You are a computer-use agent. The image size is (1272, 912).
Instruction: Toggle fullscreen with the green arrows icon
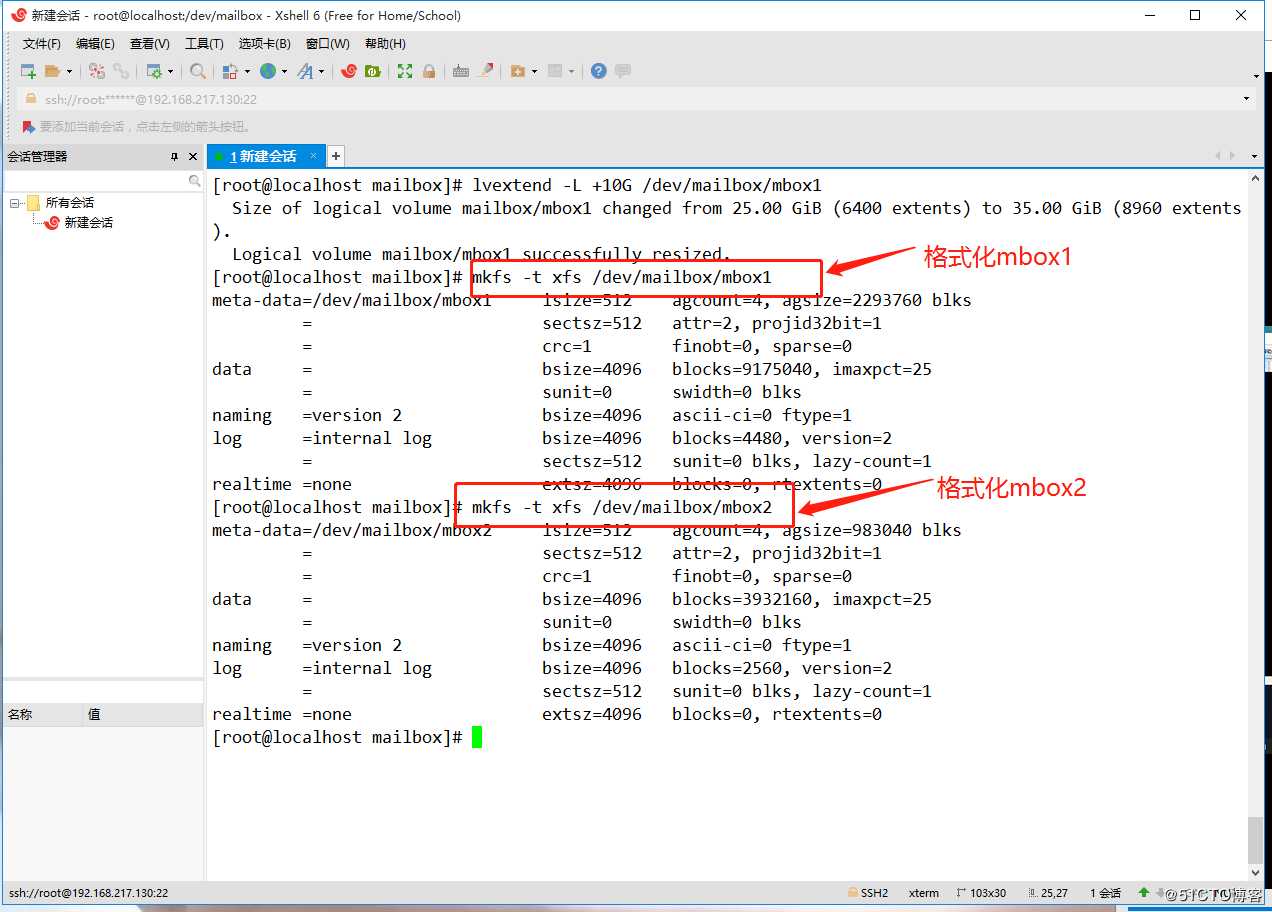pyautogui.click(x=405, y=71)
